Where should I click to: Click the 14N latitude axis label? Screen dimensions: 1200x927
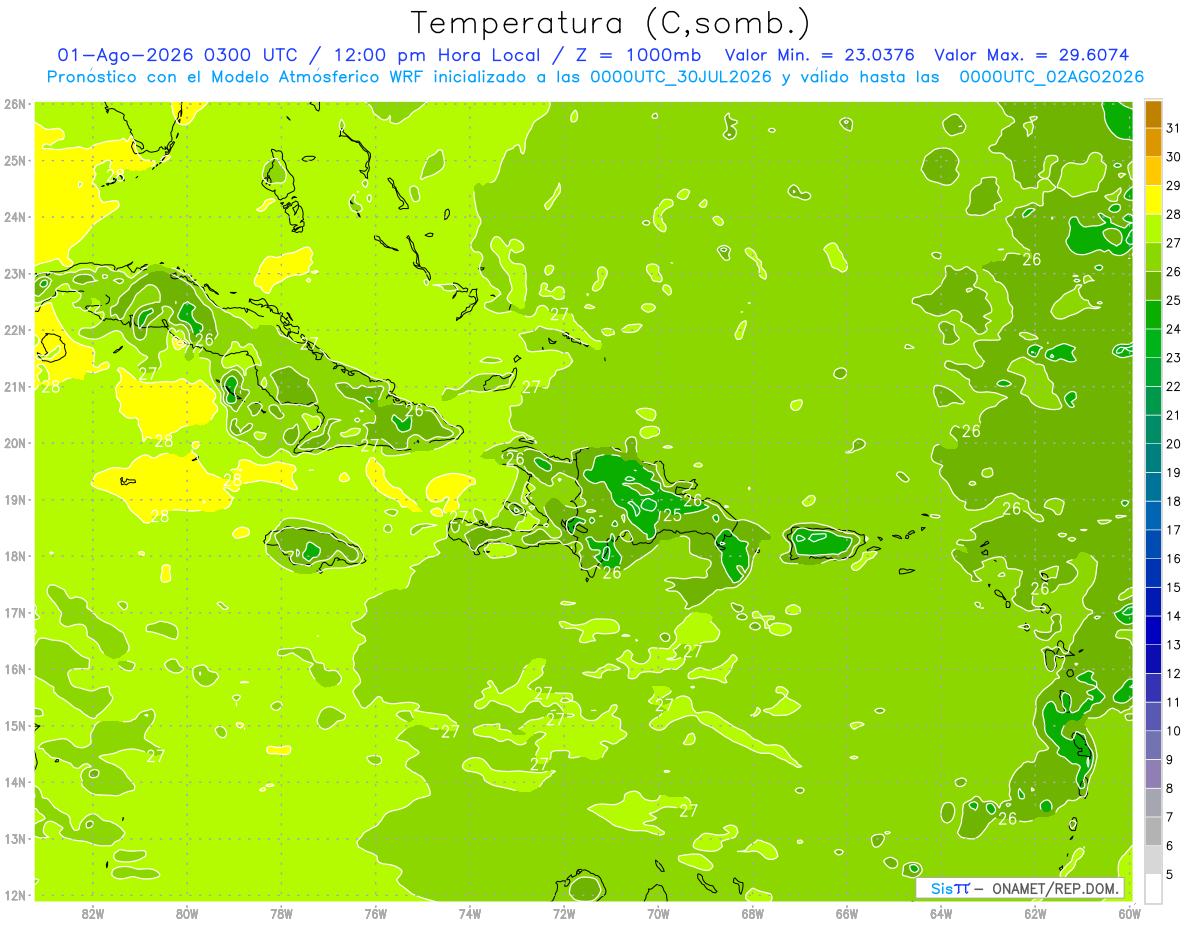pos(15,782)
